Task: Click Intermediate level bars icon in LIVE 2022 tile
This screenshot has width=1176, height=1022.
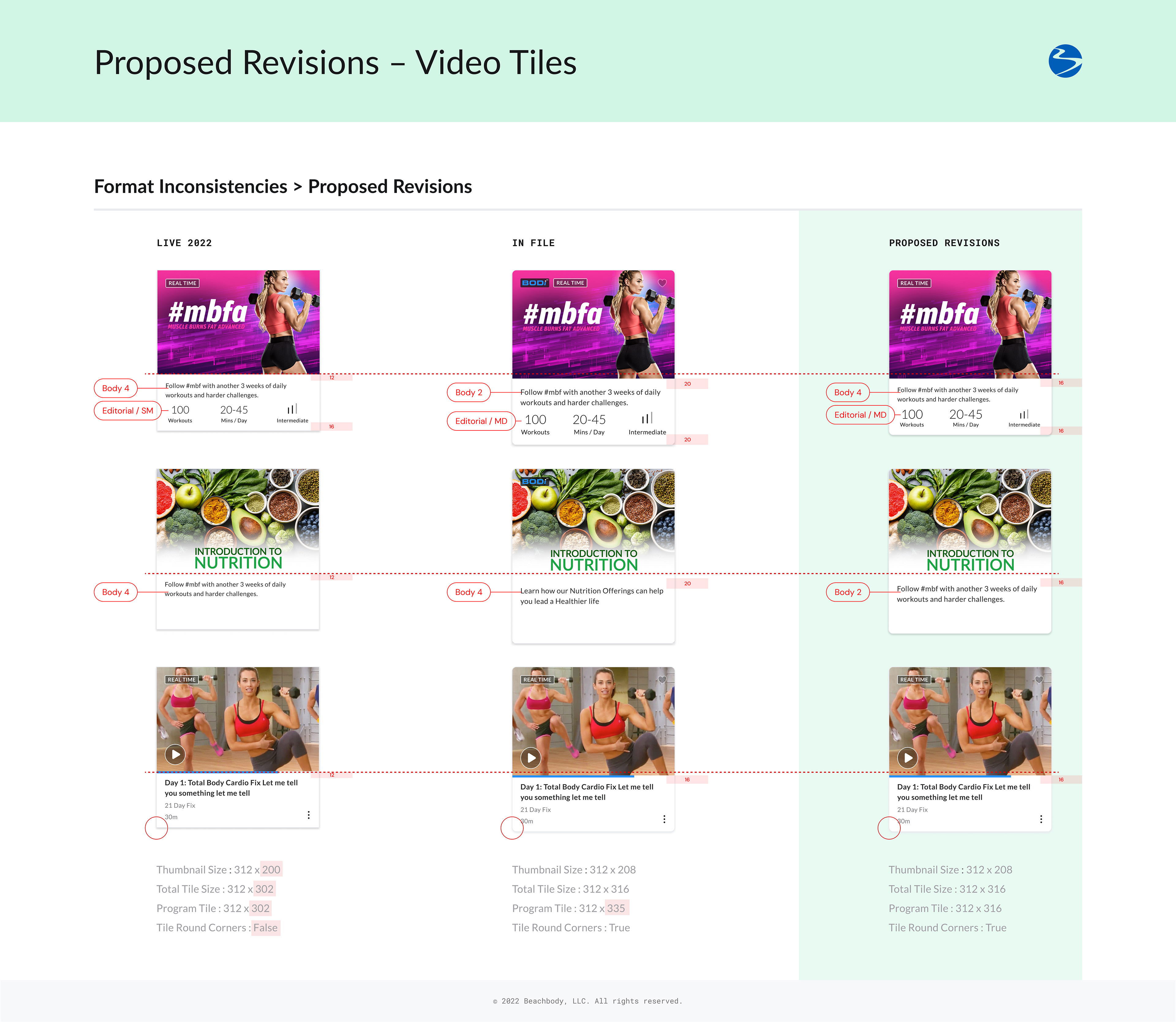Action: tap(292, 409)
